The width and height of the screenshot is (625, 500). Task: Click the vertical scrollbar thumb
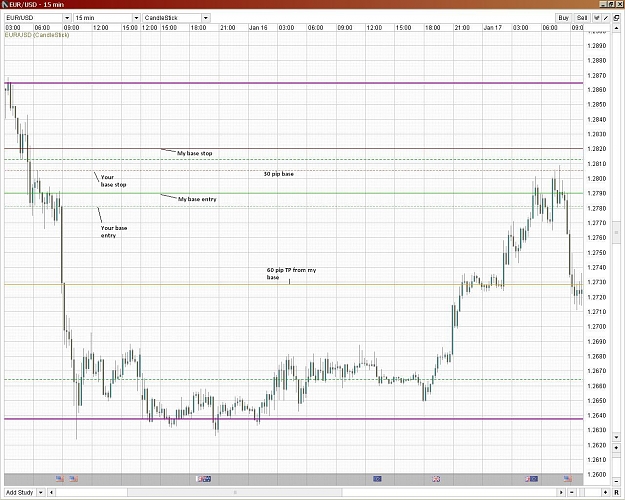click(x=616, y=232)
